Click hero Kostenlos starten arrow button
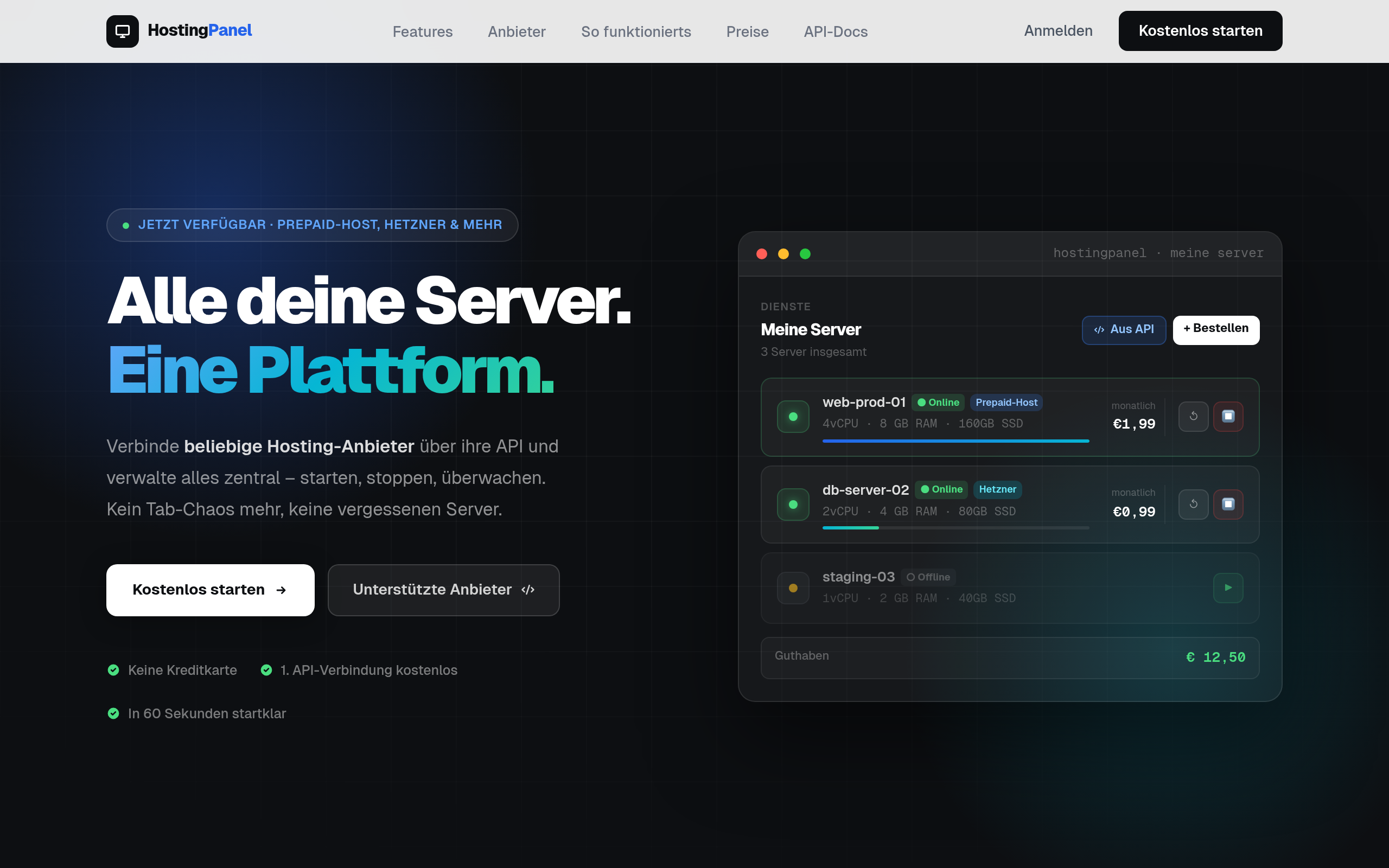This screenshot has height=868, width=1389. point(210,590)
